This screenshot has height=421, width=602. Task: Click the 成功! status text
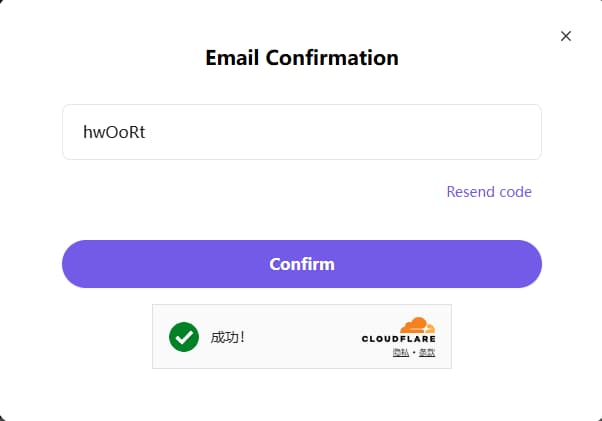click(228, 337)
